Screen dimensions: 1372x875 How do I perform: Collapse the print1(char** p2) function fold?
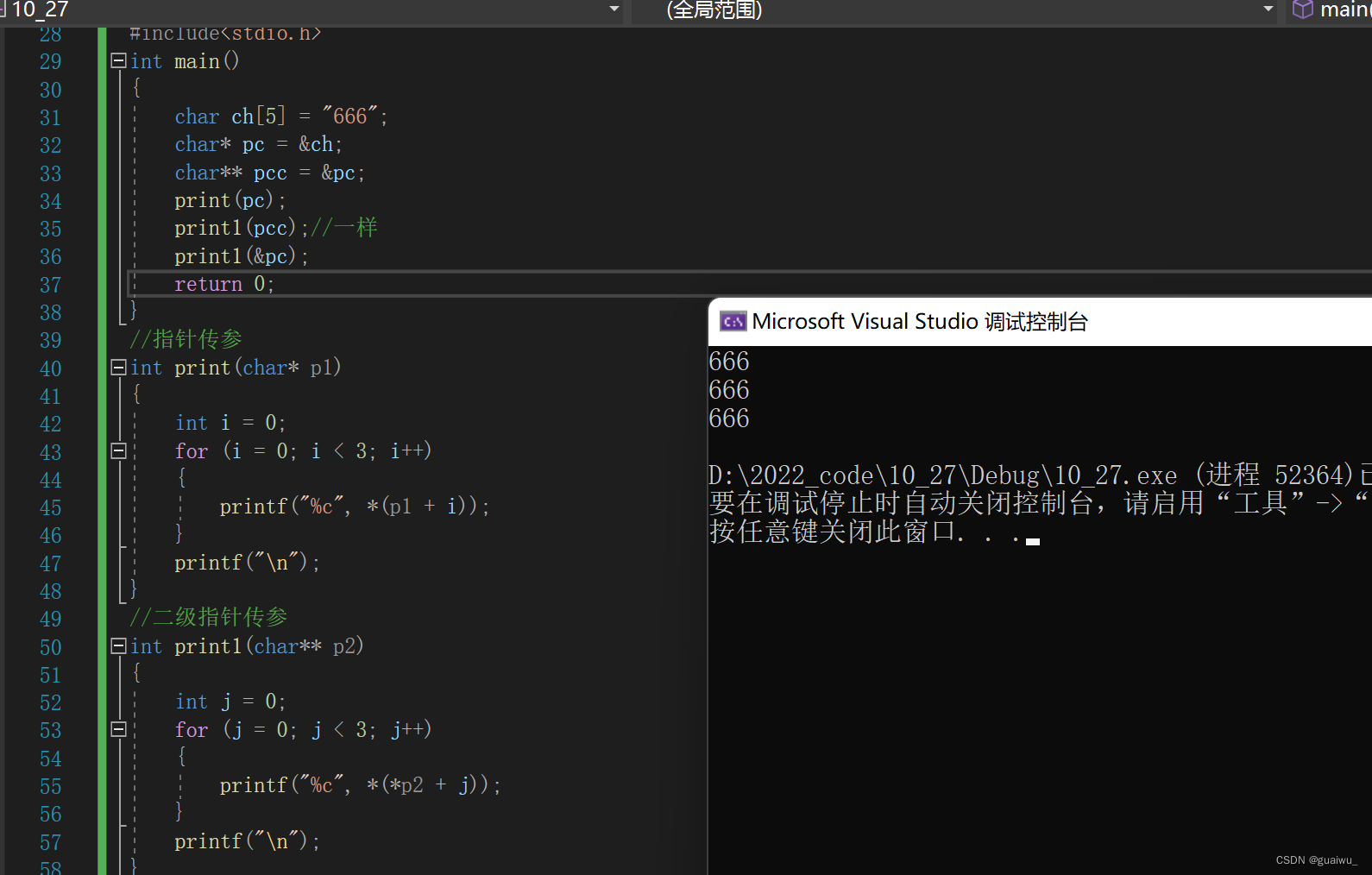(x=119, y=646)
